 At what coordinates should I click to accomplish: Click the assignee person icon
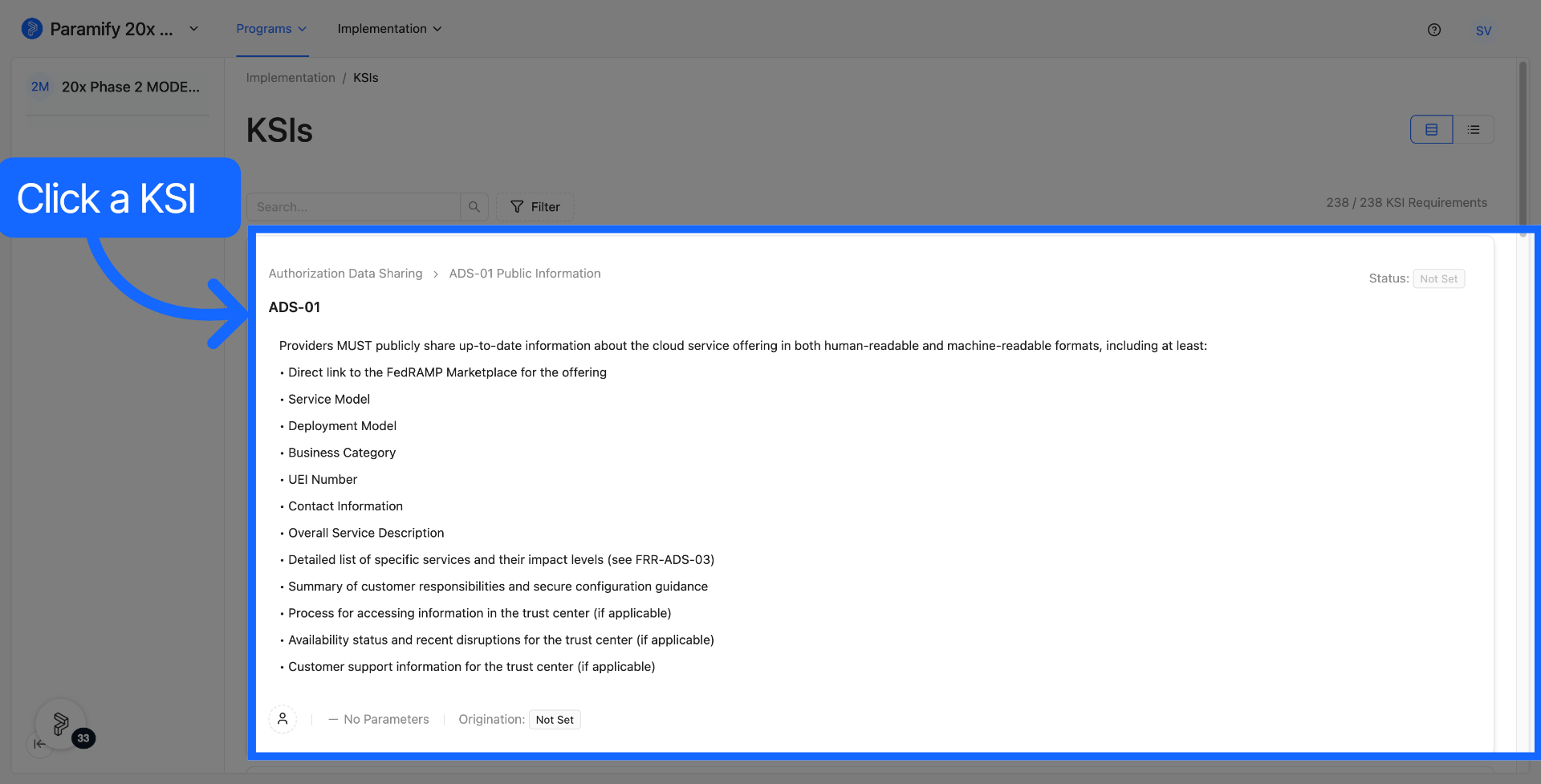point(283,719)
